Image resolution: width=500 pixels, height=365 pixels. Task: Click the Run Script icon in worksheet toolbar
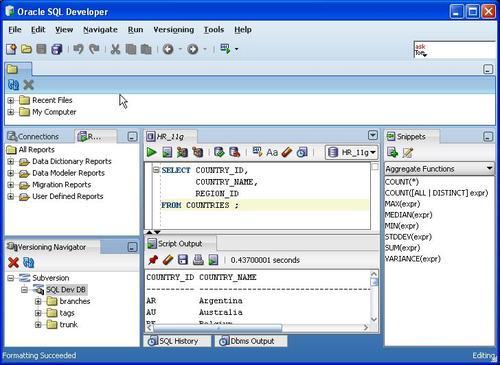click(167, 153)
